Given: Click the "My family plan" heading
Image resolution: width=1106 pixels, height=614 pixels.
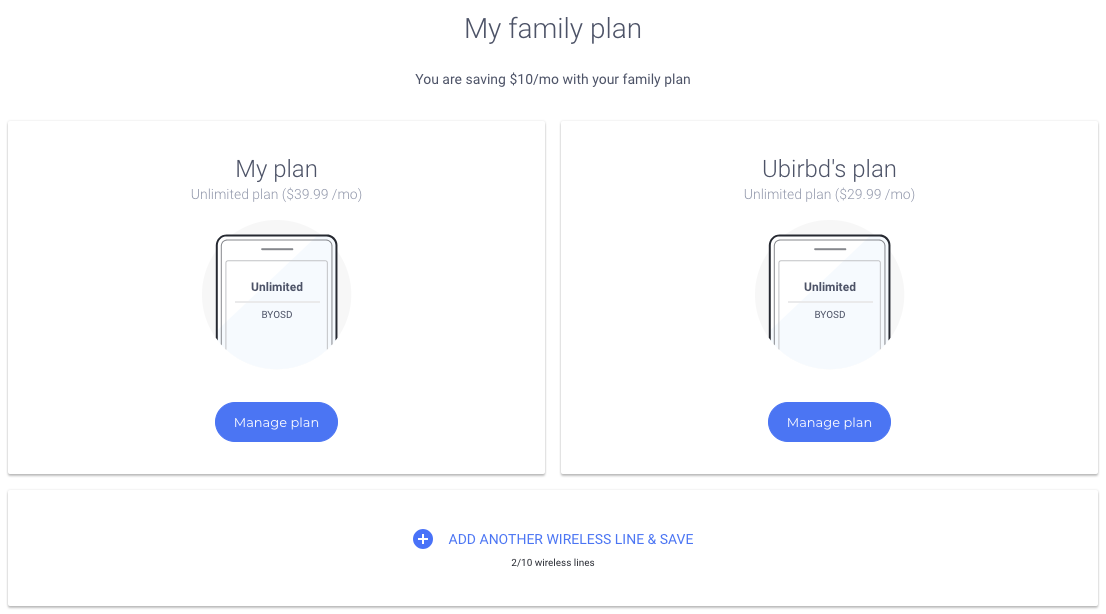Looking at the screenshot, I should [x=552, y=29].
